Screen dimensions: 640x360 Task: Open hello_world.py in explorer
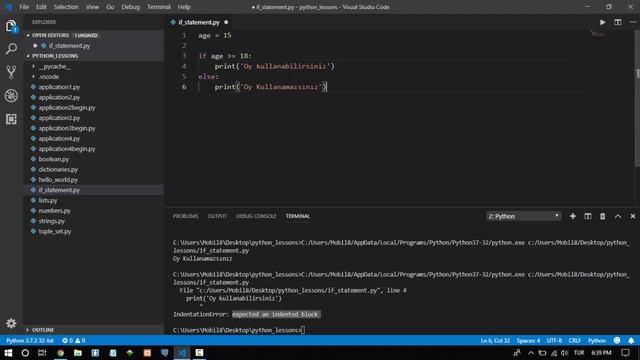(x=58, y=180)
